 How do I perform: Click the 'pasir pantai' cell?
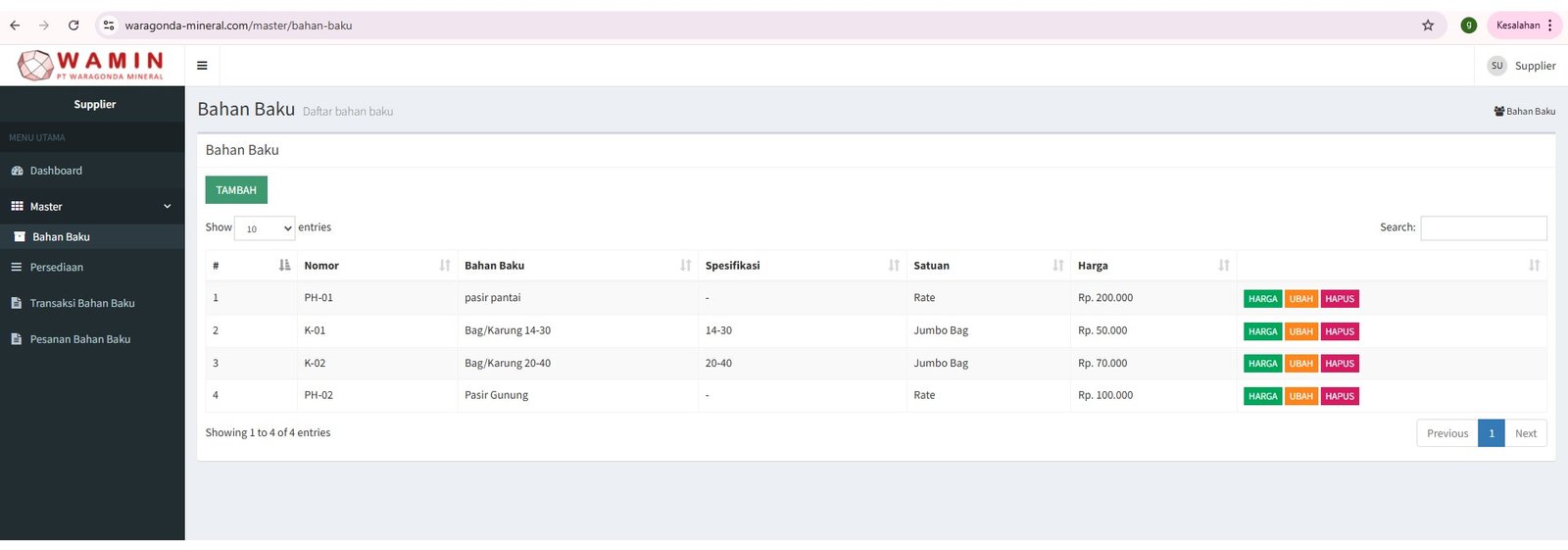point(578,298)
